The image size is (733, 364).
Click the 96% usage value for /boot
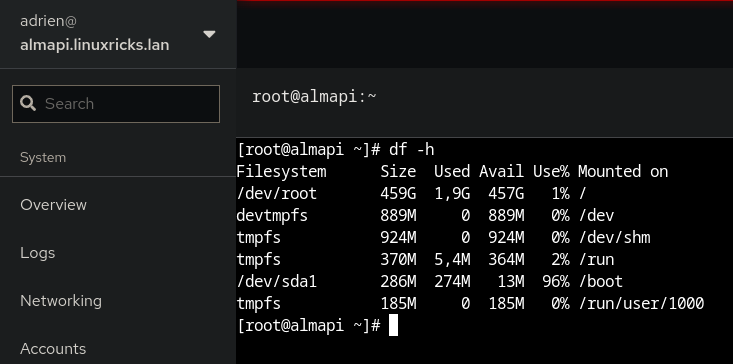pyautogui.click(x=556, y=281)
